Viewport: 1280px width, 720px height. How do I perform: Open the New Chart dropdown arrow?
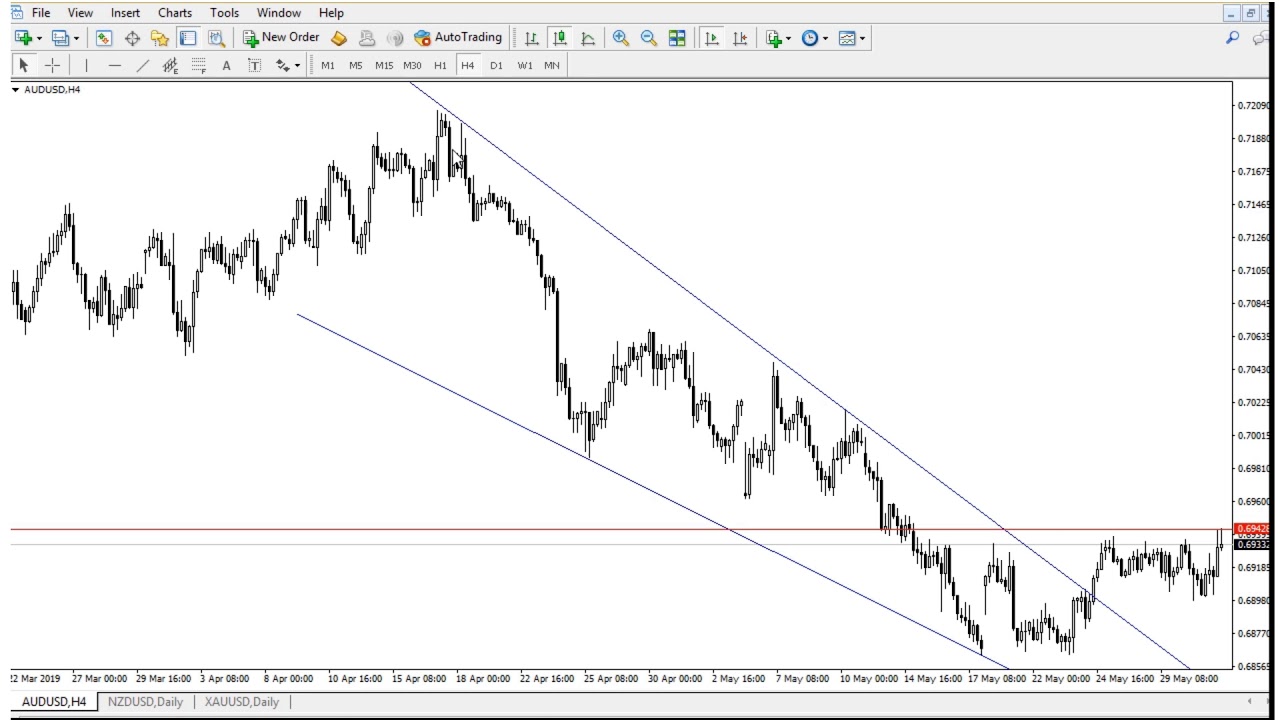[39, 38]
